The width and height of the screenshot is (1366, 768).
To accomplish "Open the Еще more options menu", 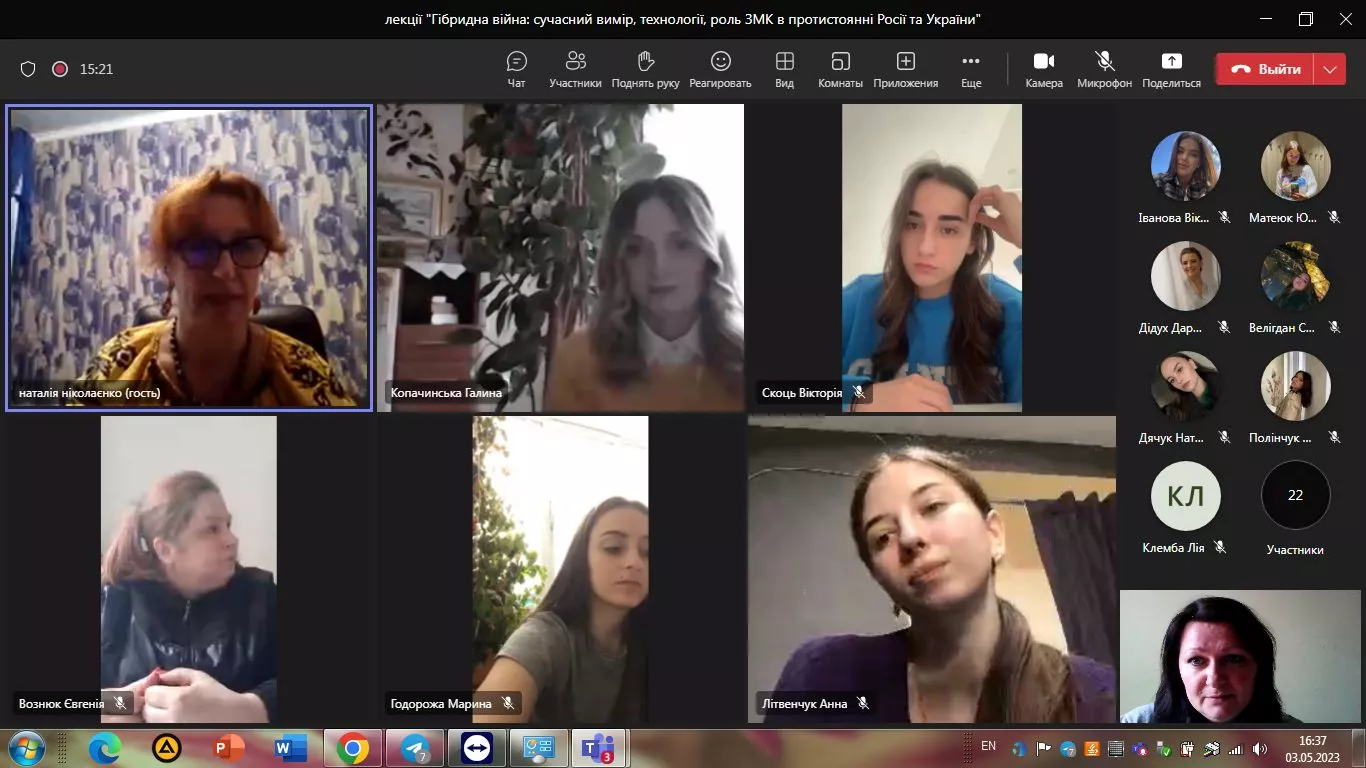I will tap(971, 69).
